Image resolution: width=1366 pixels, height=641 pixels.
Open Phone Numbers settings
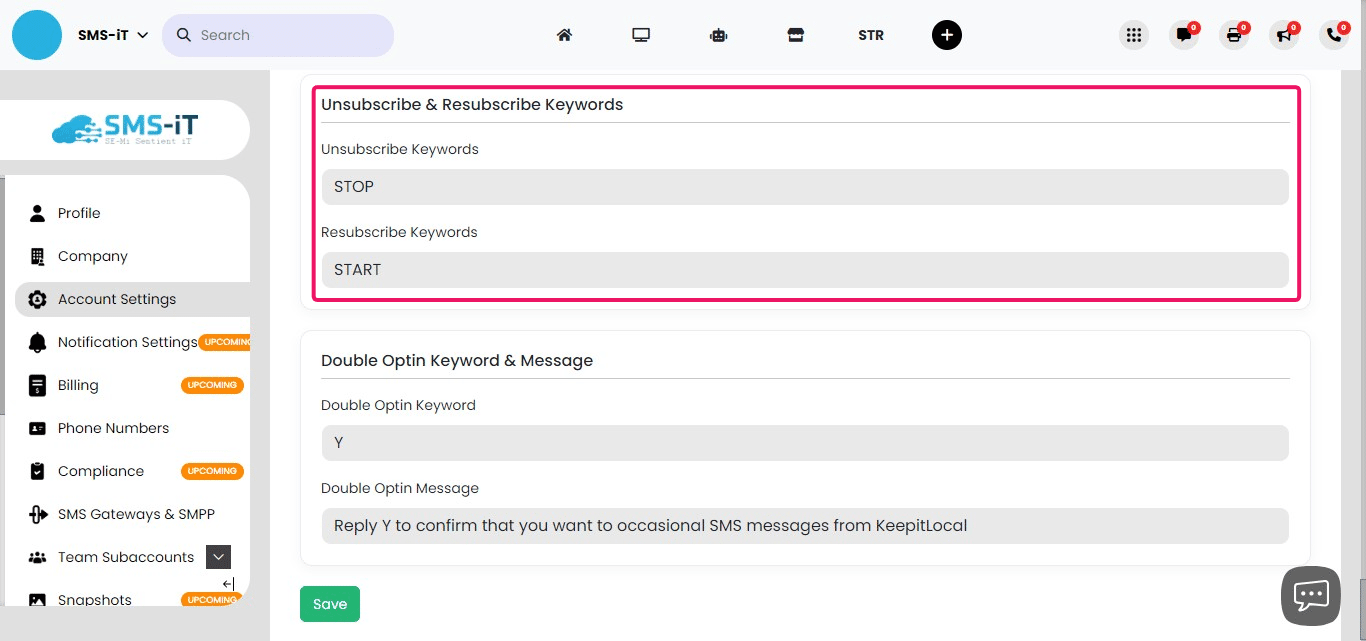coord(113,428)
